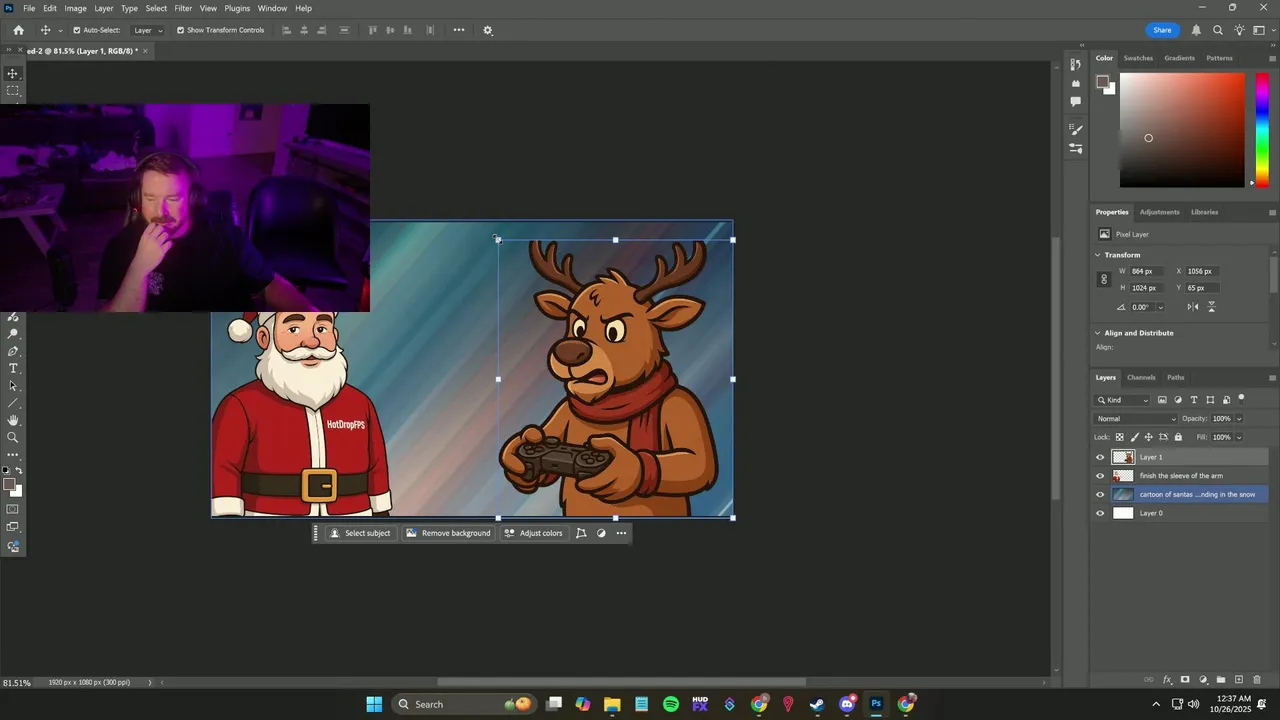Hide the 'cartoon of santas' layer
1280x720 pixels.
[1101, 494]
